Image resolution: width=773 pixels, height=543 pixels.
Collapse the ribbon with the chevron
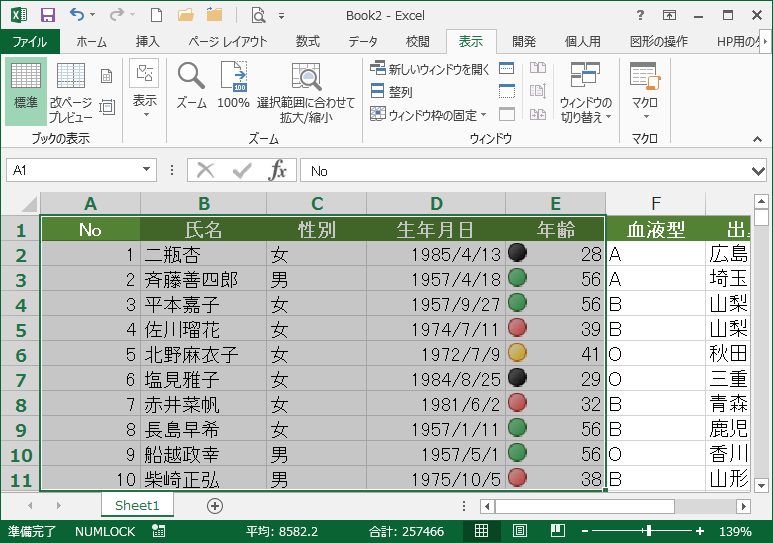point(758,140)
